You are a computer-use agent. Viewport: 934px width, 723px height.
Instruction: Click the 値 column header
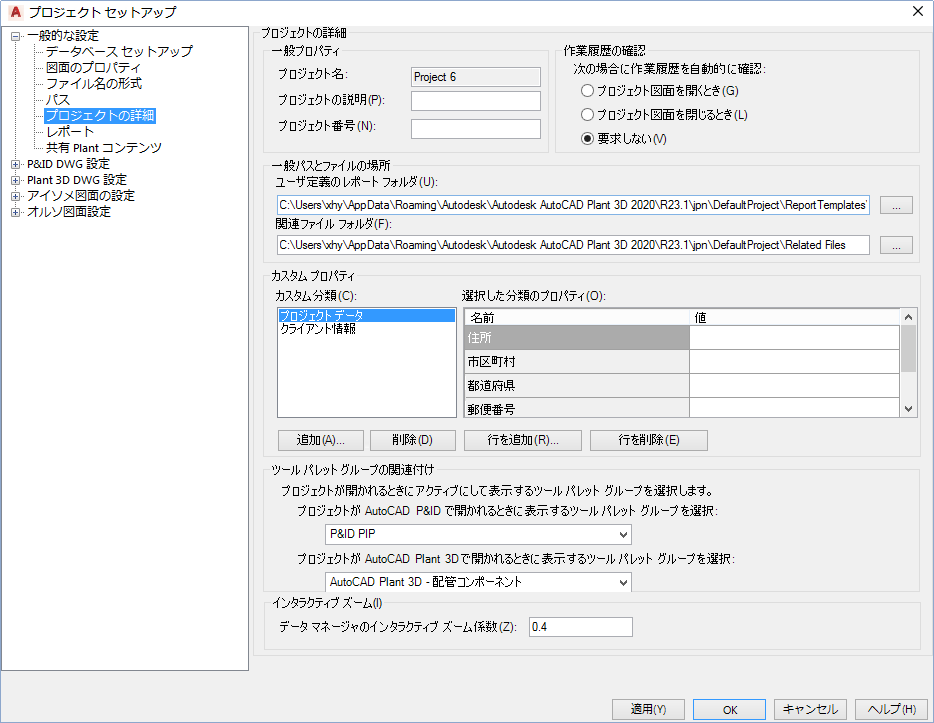(795, 317)
